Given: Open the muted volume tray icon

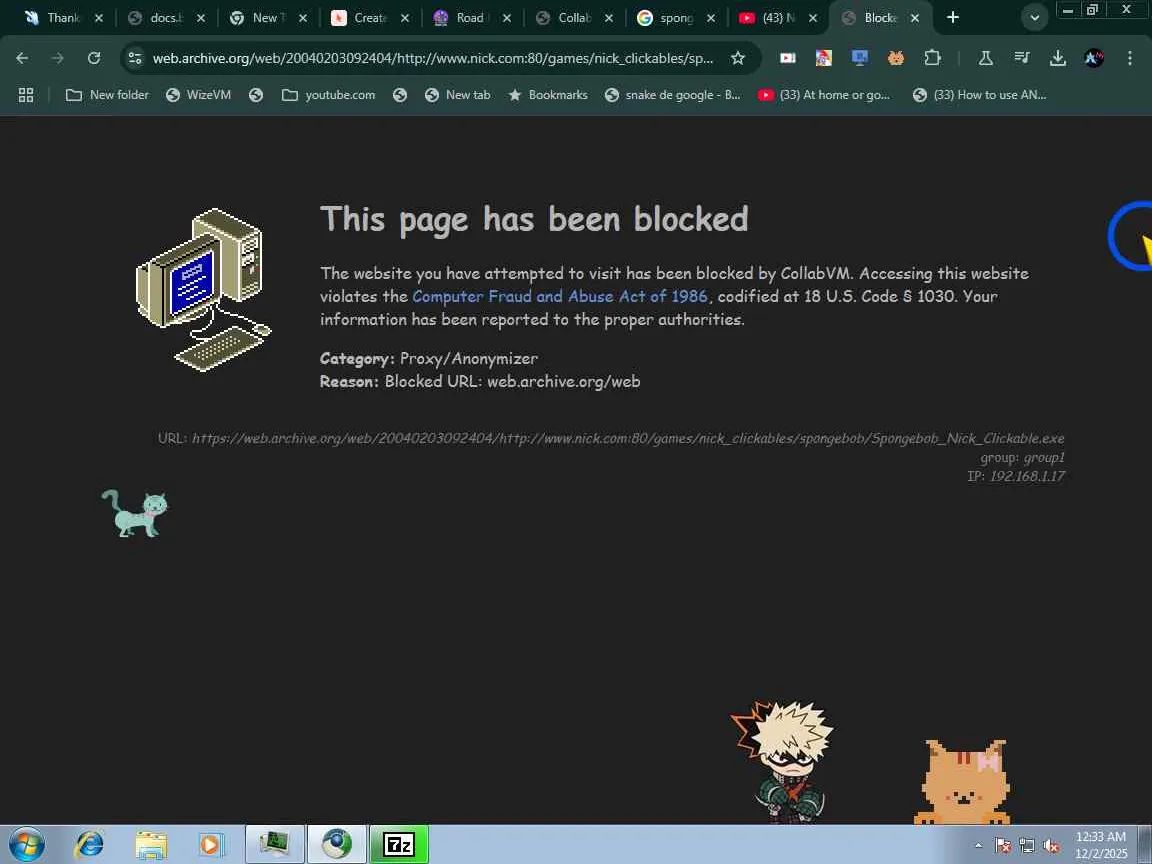Looking at the screenshot, I should click(x=1051, y=846).
